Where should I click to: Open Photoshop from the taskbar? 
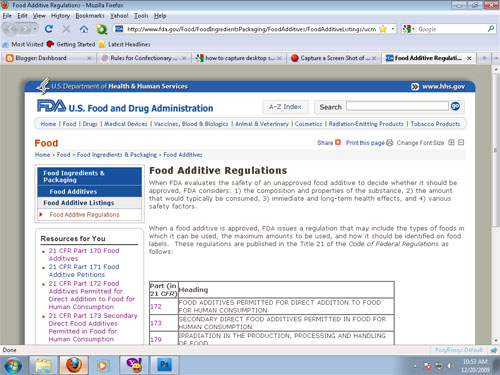tap(164, 365)
